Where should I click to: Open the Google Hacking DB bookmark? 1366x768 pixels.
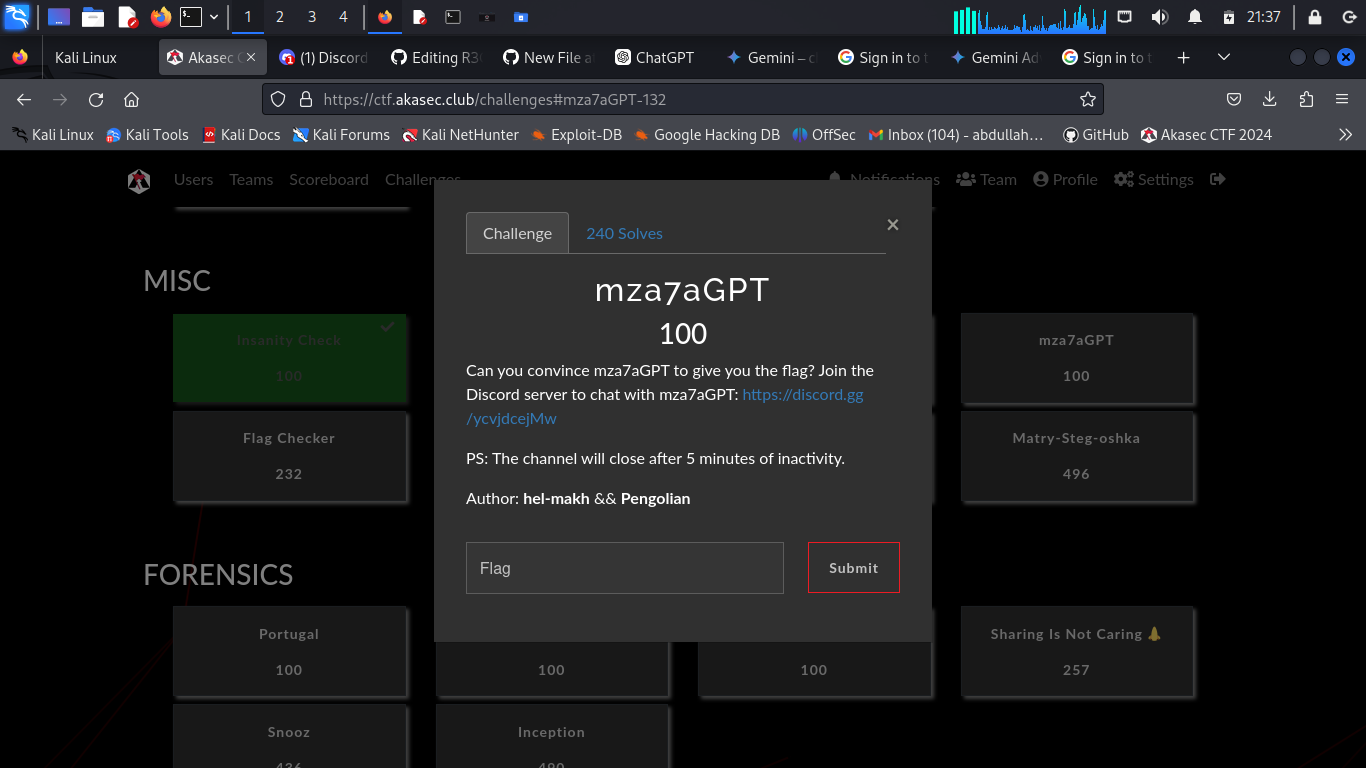pyautogui.click(x=706, y=134)
